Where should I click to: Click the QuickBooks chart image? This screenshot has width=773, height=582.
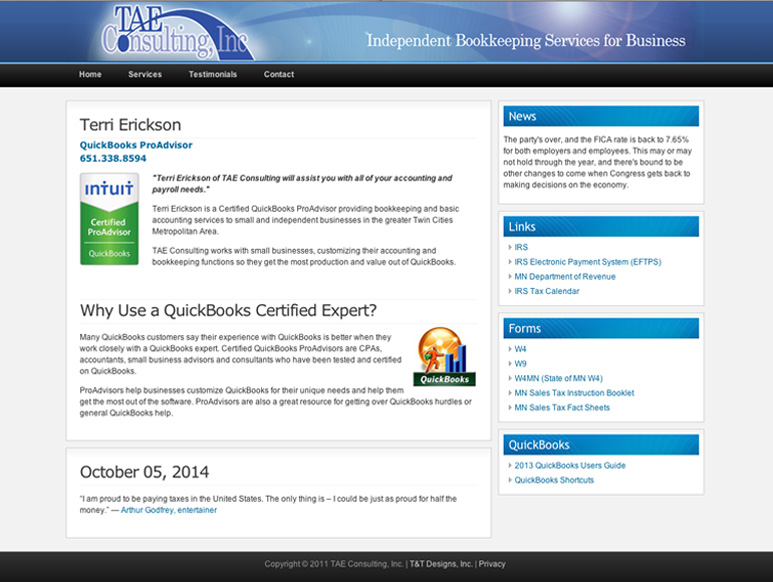coord(445,356)
